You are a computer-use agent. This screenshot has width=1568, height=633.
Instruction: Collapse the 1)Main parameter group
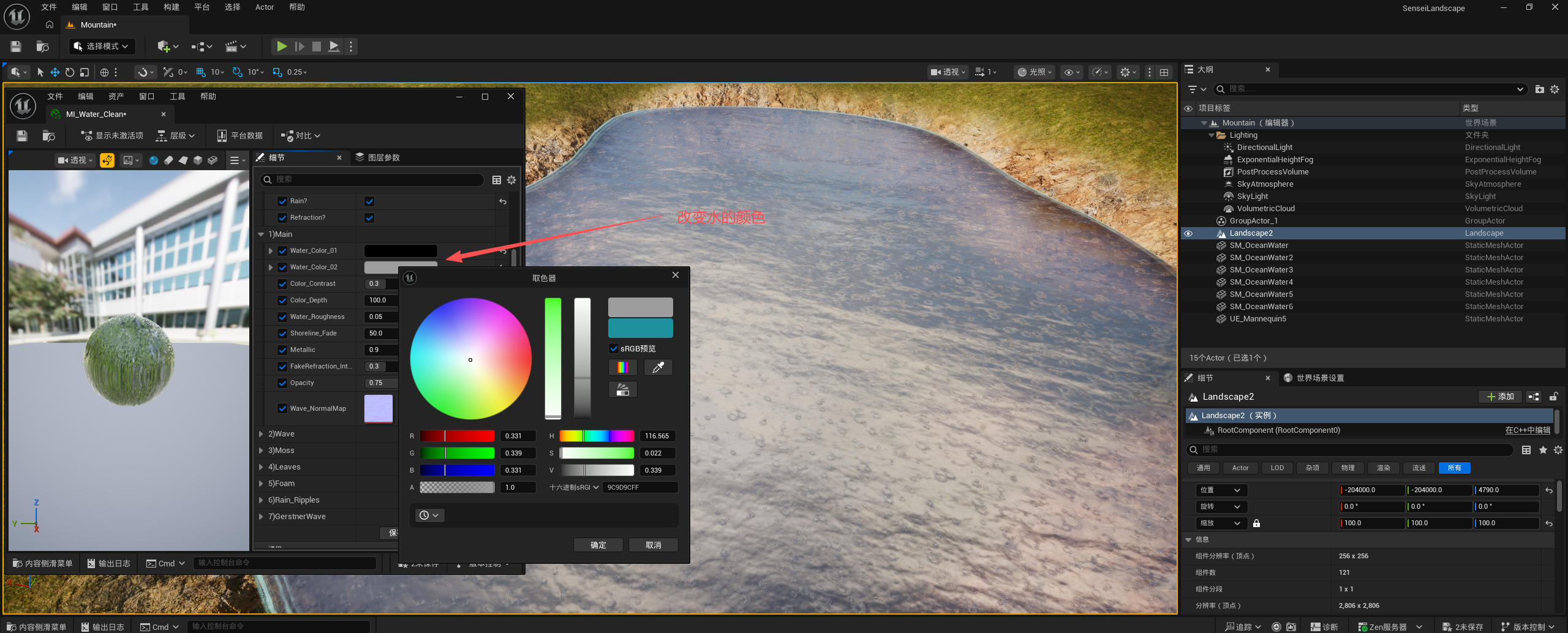[261, 234]
